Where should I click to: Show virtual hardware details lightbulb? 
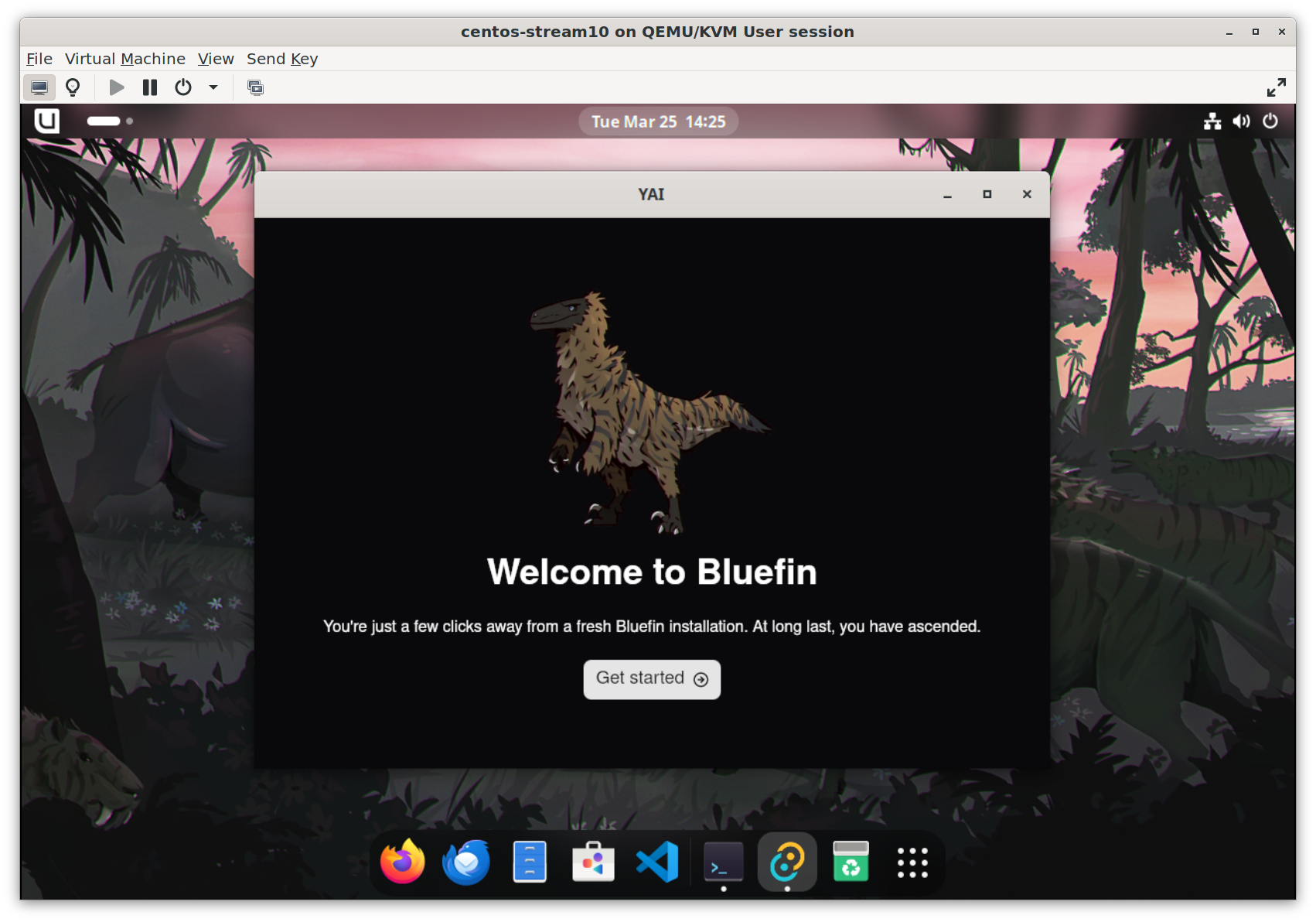(73, 87)
